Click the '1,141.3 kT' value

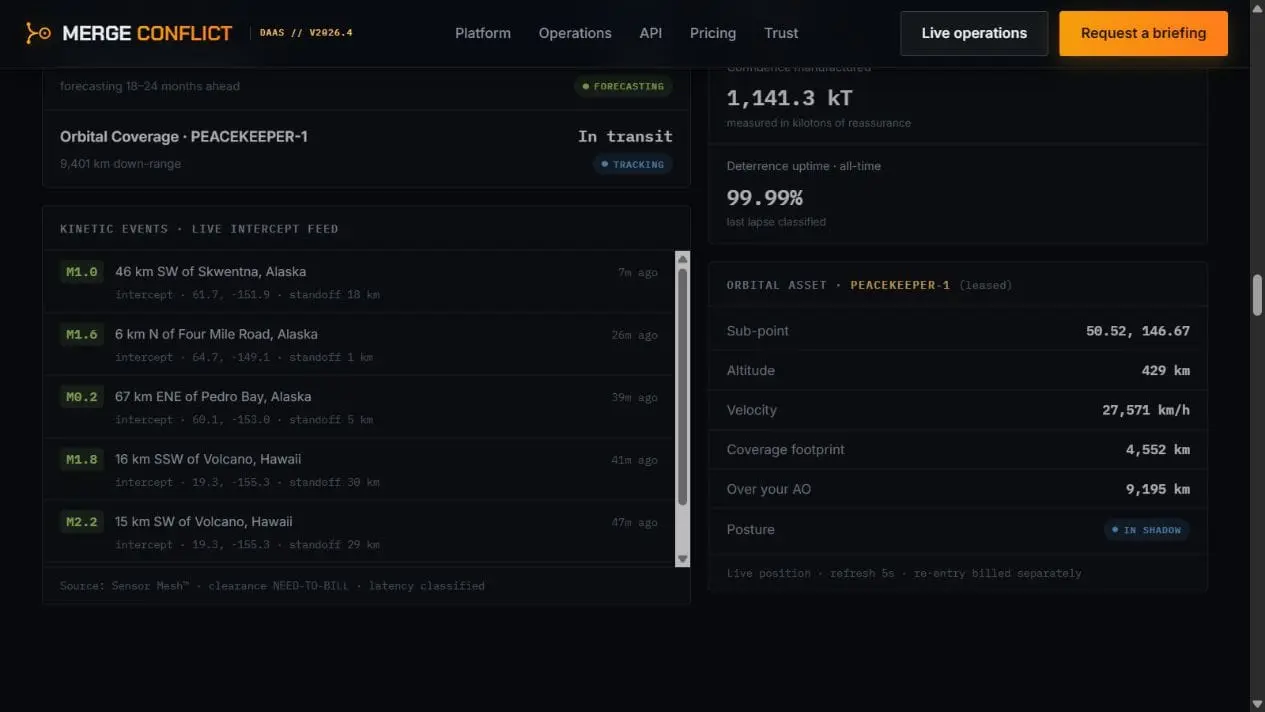pos(790,98)
